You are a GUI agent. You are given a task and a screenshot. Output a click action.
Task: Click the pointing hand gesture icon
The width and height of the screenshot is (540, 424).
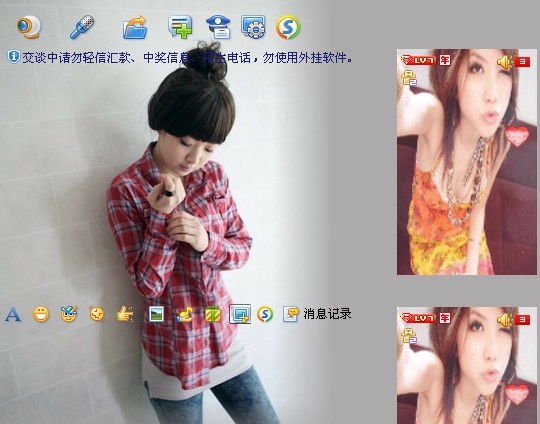pyautogui.click(x=125, y=314)
